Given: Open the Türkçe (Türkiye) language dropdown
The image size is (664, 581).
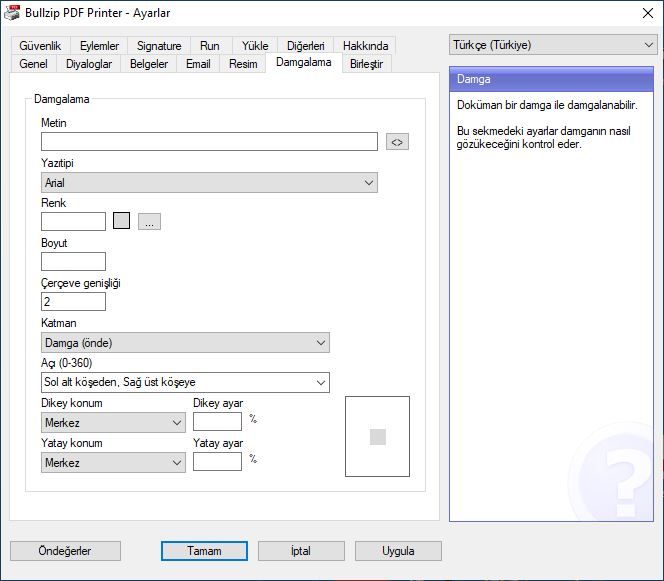Looking at the screenshot, I should (x=553, y=45).
